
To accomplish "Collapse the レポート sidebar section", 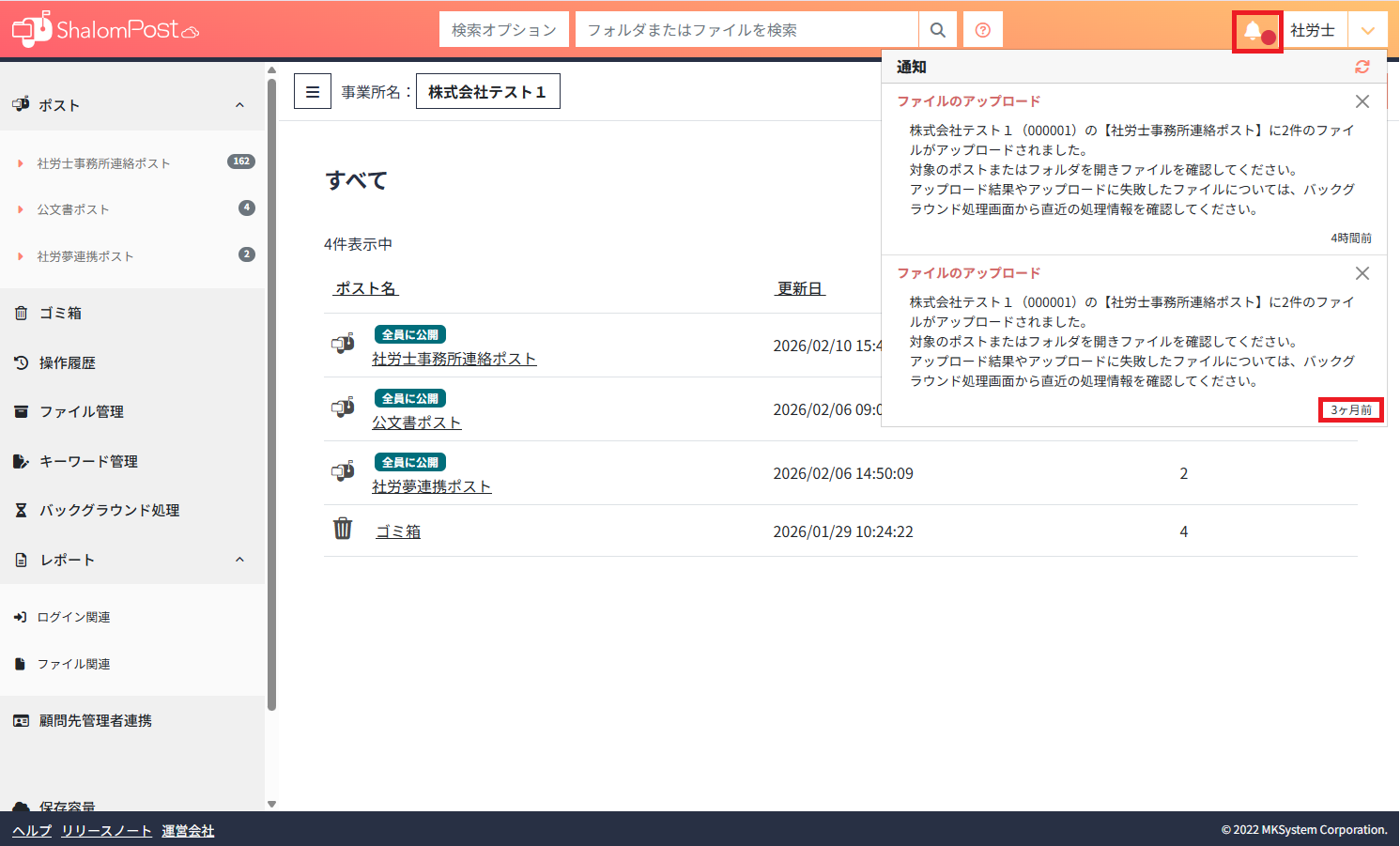I will tap(239, 560).
